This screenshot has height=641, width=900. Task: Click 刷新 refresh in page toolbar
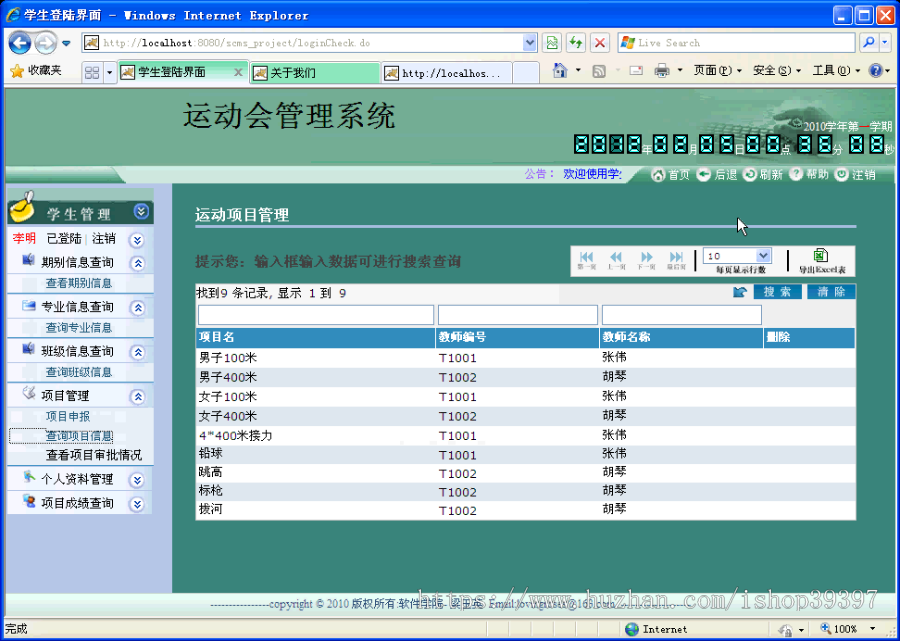click(763, 174)
